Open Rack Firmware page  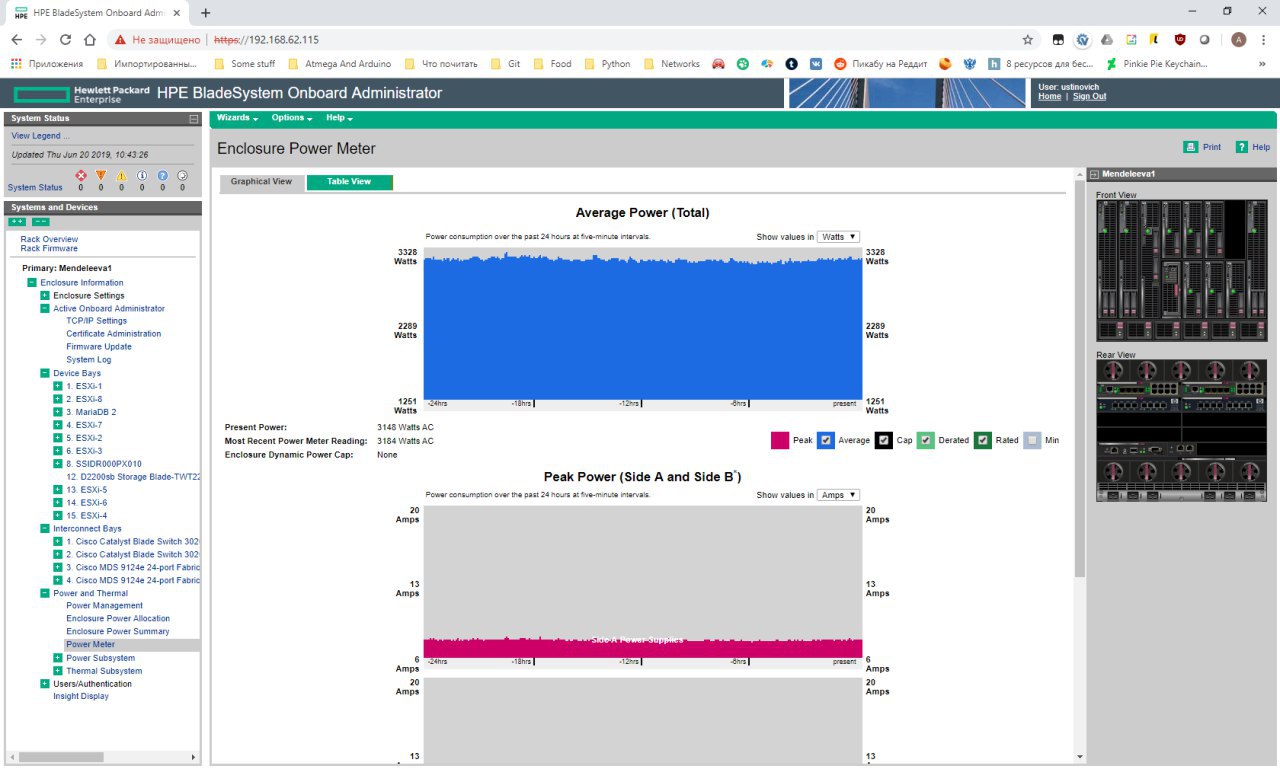[49, 248]
